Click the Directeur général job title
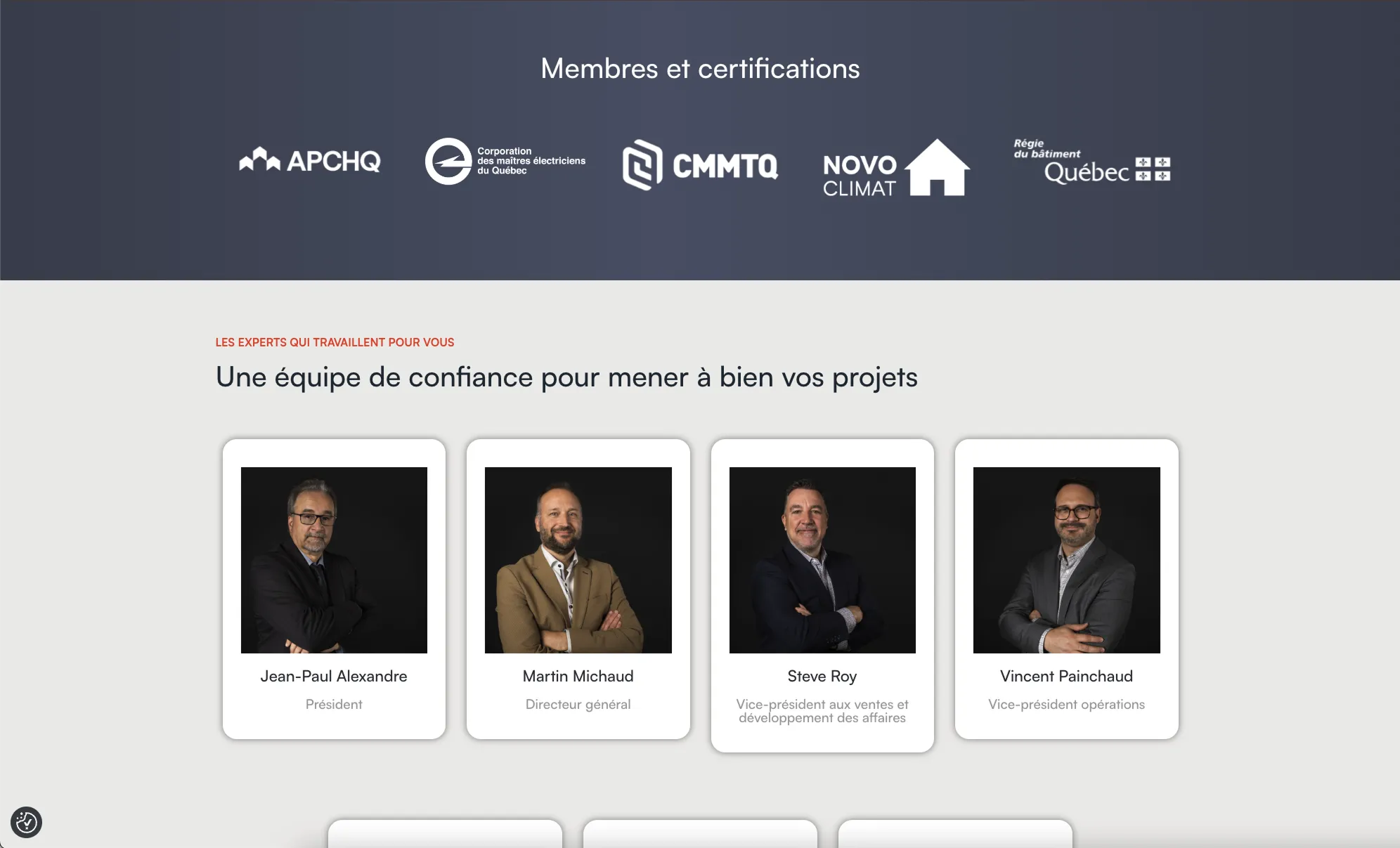Image resolution: width=1400 pixels, height=848 pixels. [578, 704]
